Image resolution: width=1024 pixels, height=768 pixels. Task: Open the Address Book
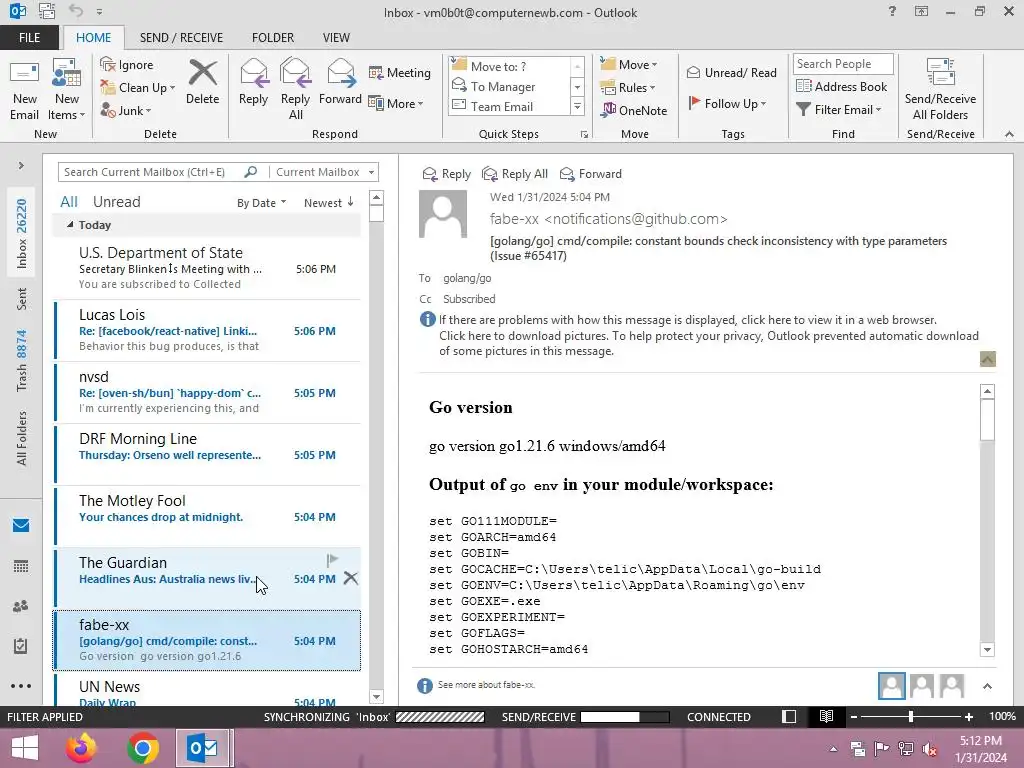point(842,86)
